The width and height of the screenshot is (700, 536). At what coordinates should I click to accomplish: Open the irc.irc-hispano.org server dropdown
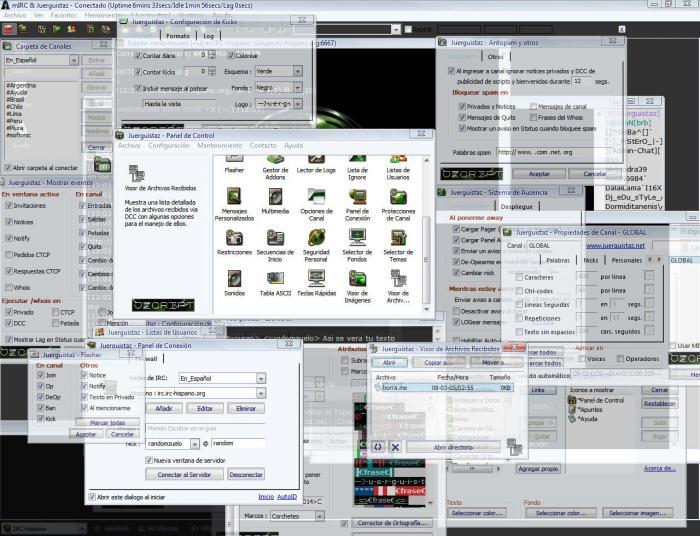pyautogui.click(x=205, y=393)
